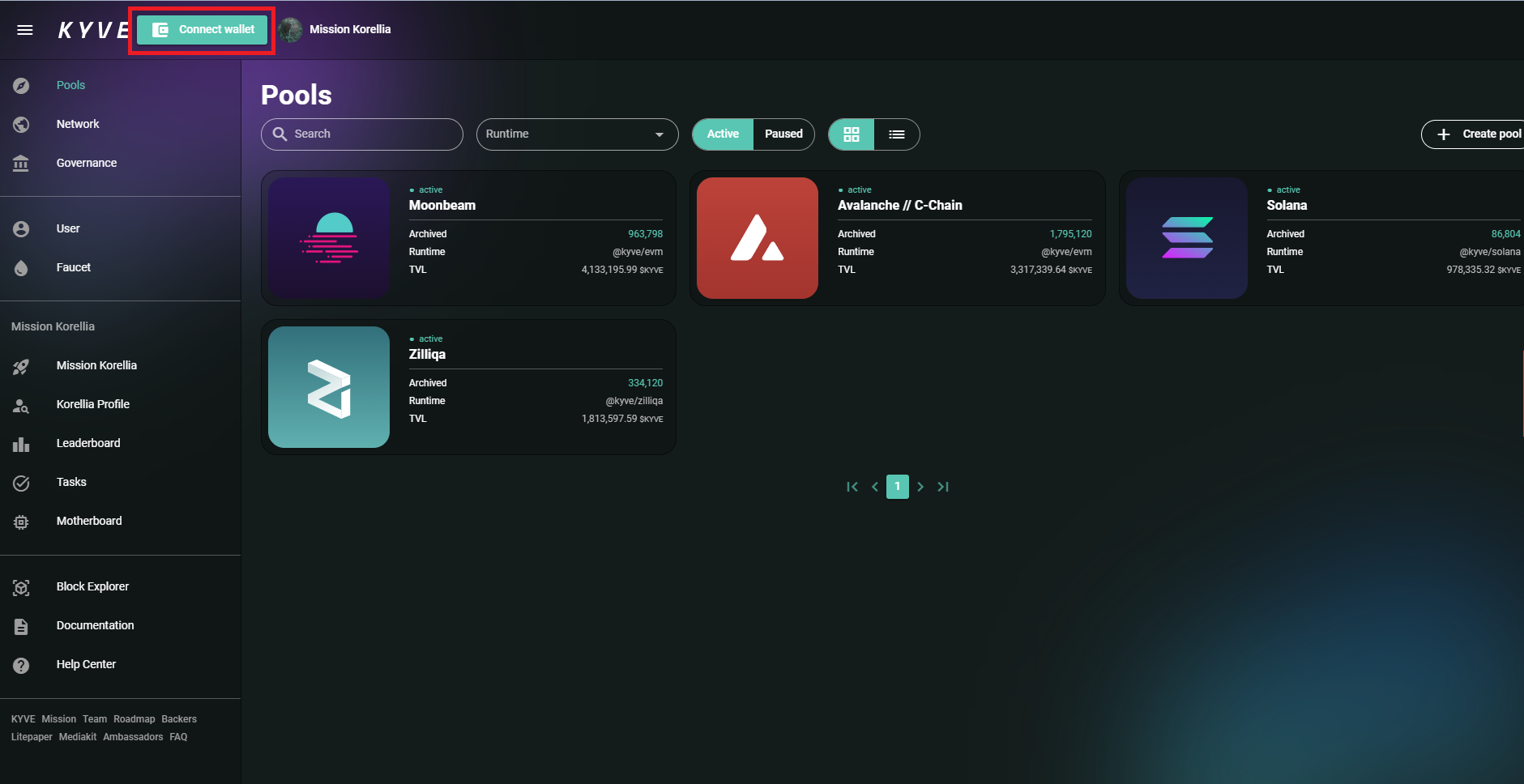Viewport: 1524px width, 784px height.
Task: Click the Network globe icon
Action: coord(21,125)
